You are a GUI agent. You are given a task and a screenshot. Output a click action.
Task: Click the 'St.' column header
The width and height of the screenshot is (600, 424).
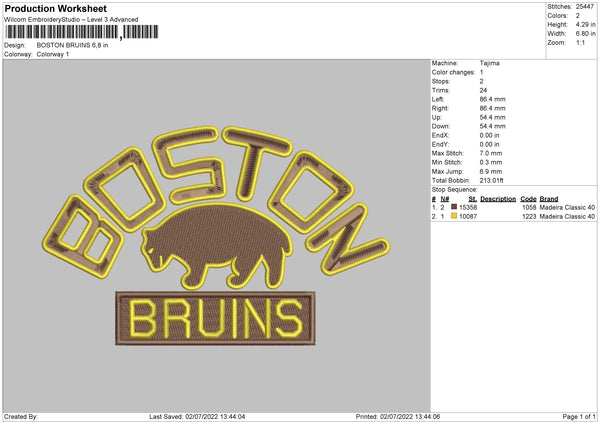point(473,199)
